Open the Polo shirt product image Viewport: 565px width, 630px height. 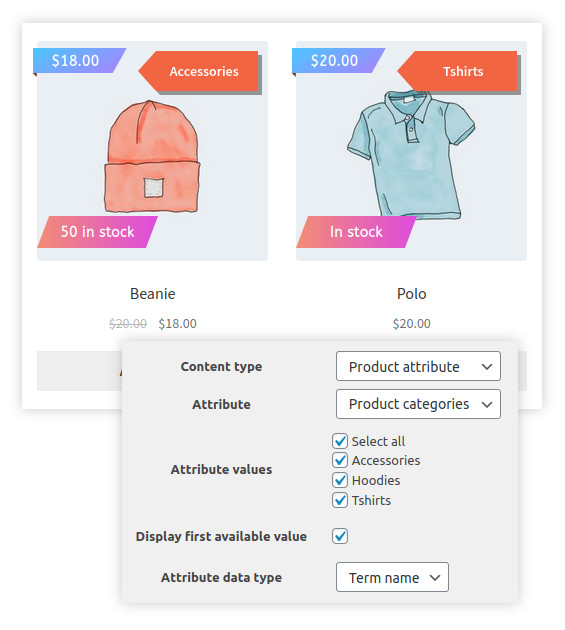[x=411, y=155]
